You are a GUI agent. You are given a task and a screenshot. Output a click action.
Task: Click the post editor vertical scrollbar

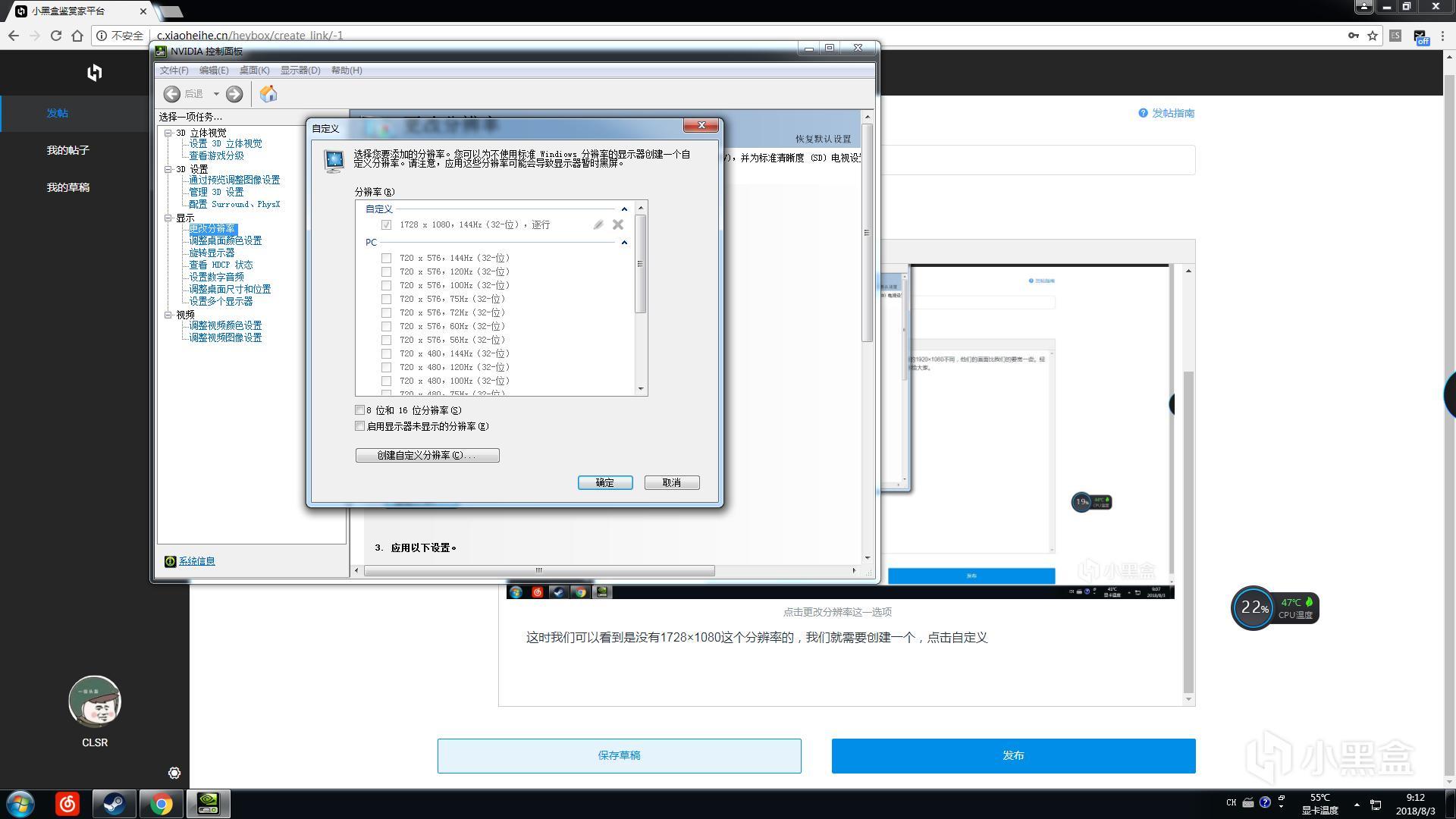[x=1188, y=531]
